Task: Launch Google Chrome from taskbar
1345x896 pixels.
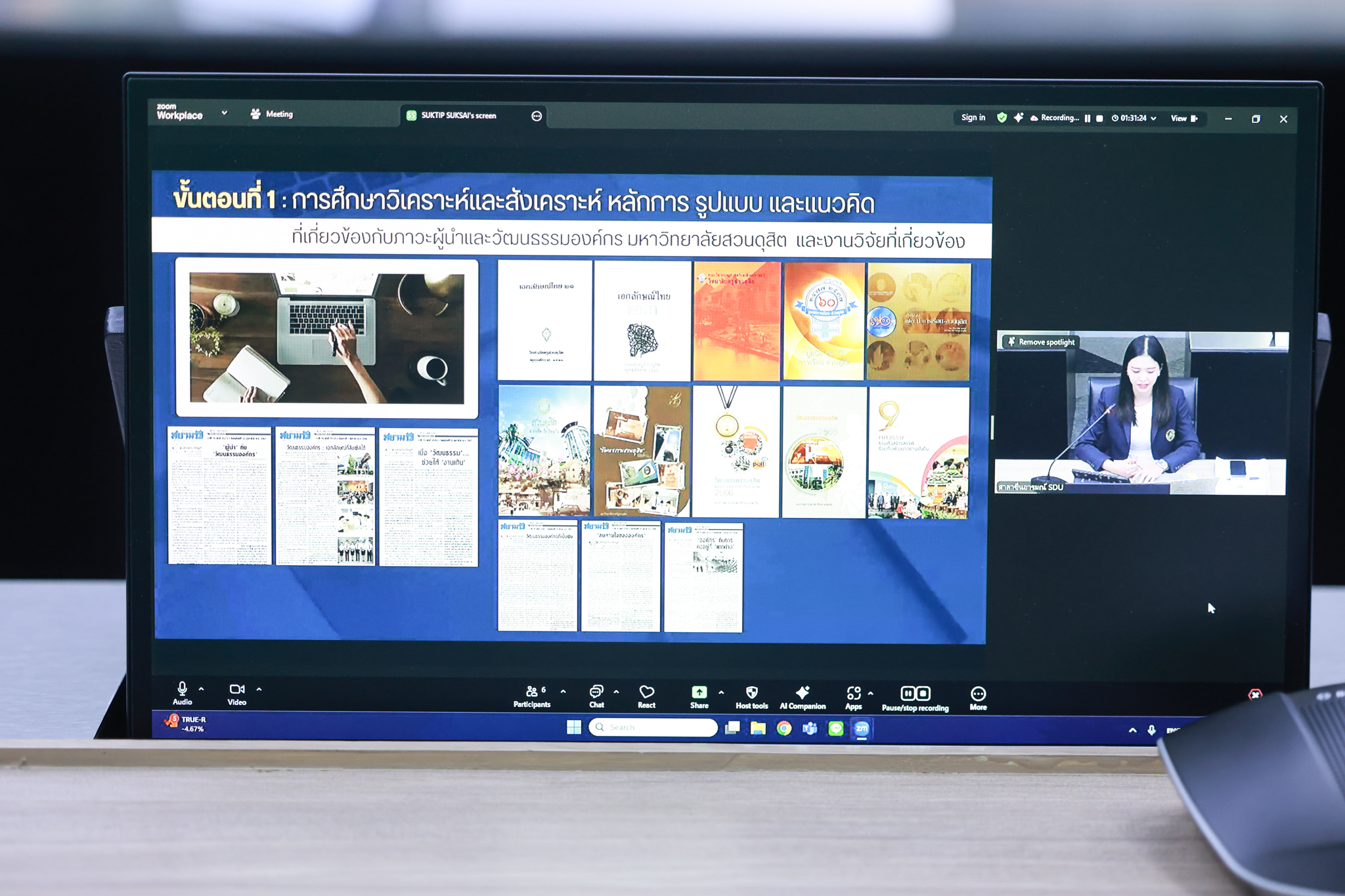Action: point(783,728)
